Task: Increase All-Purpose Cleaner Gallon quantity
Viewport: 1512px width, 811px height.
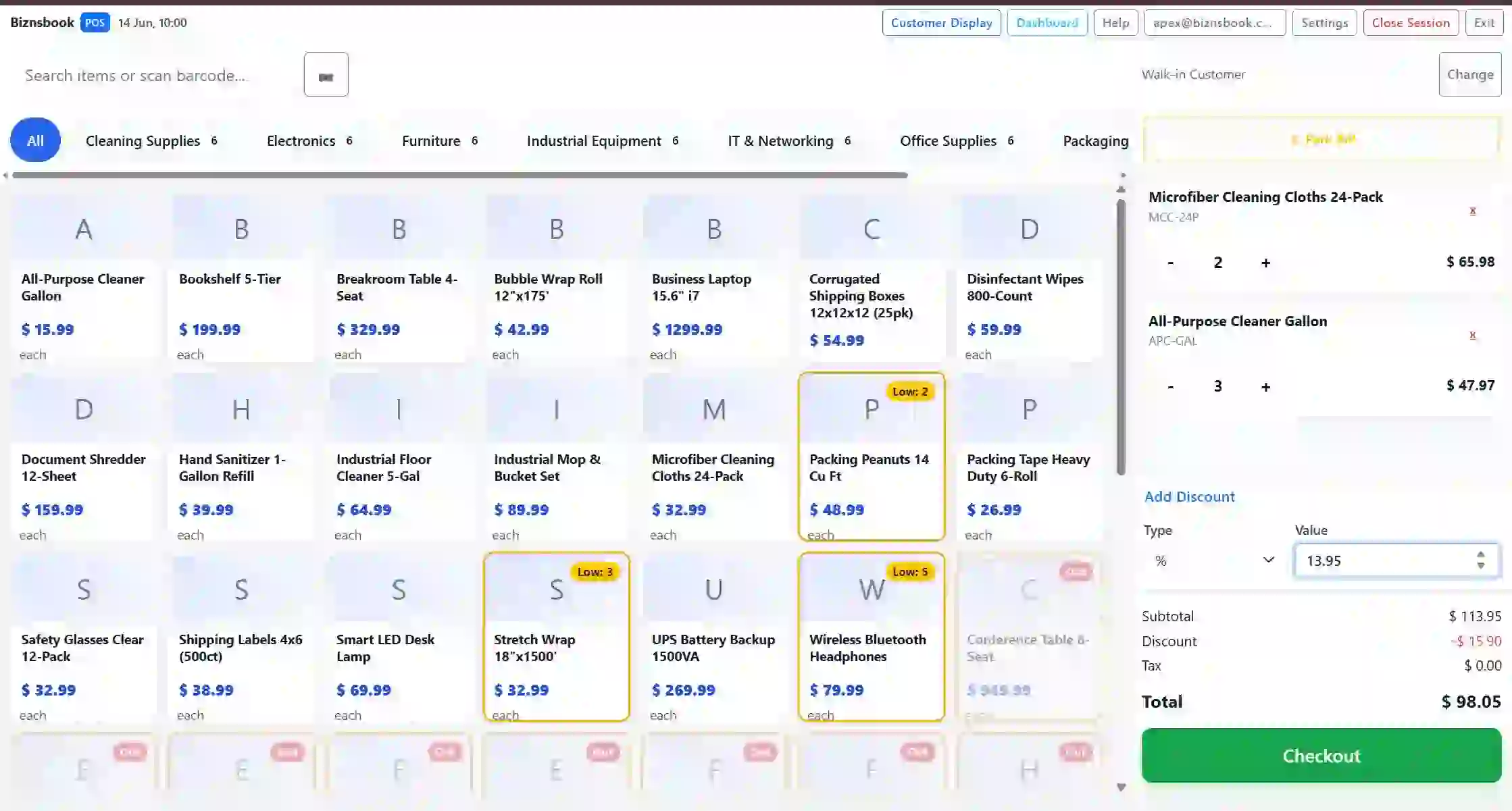Action: [1265, 386]
